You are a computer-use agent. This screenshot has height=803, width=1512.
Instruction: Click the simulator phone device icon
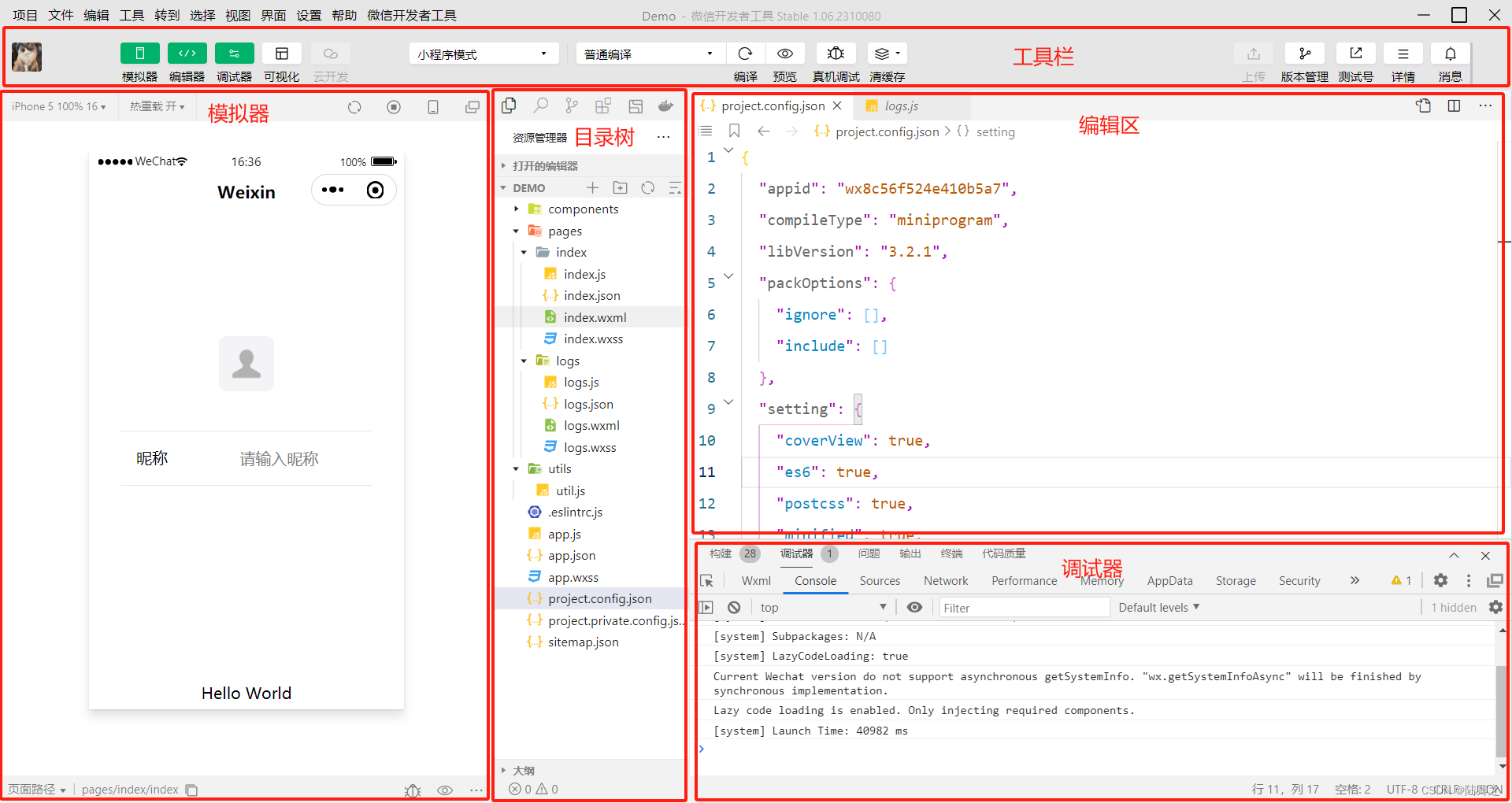tap(433, 107)
